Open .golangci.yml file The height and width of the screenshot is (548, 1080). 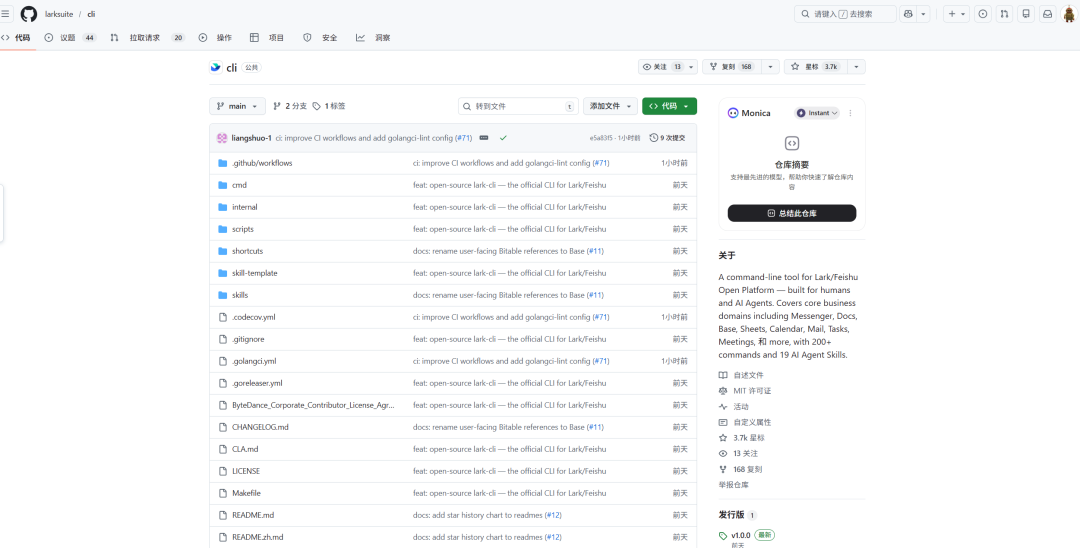[x=254, y=361]
